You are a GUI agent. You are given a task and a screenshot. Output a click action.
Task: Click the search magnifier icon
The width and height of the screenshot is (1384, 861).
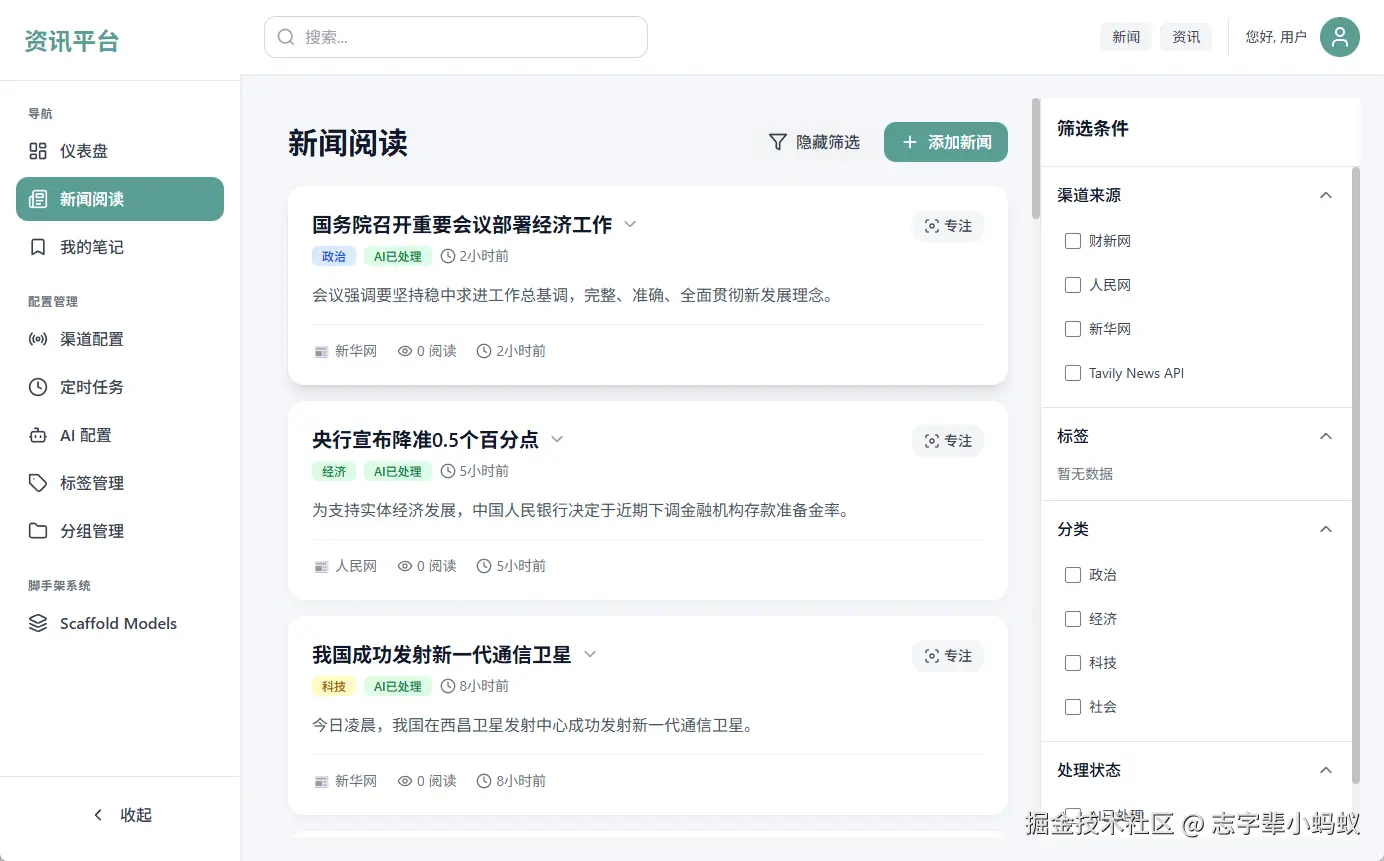[286, 37]
